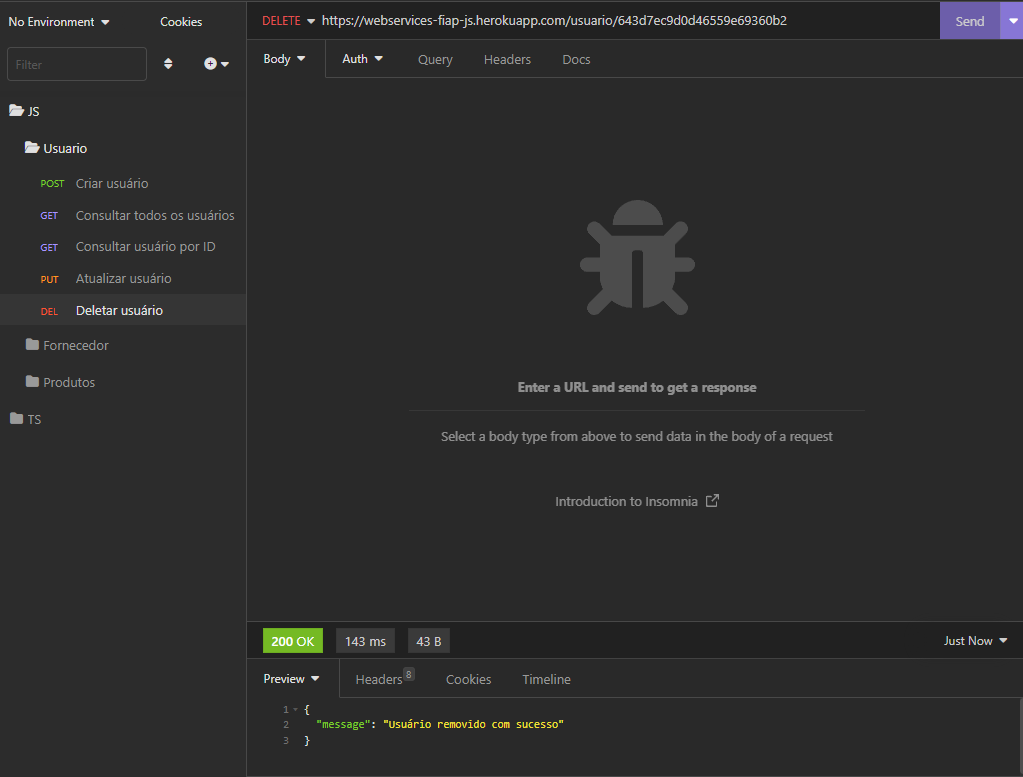1023x777 pixels.
Task: Toggle the request sort order icon
Action: pyautogui.click(x=168, y=63)
